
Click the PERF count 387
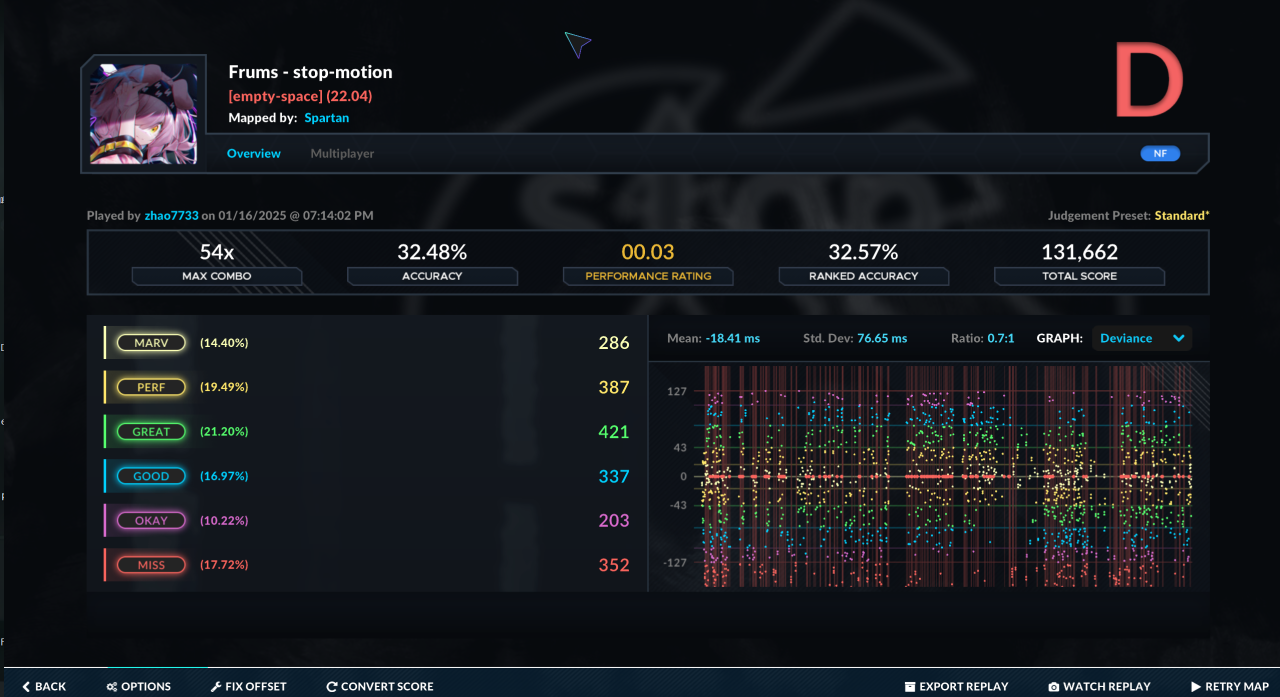tap(614, 387)
